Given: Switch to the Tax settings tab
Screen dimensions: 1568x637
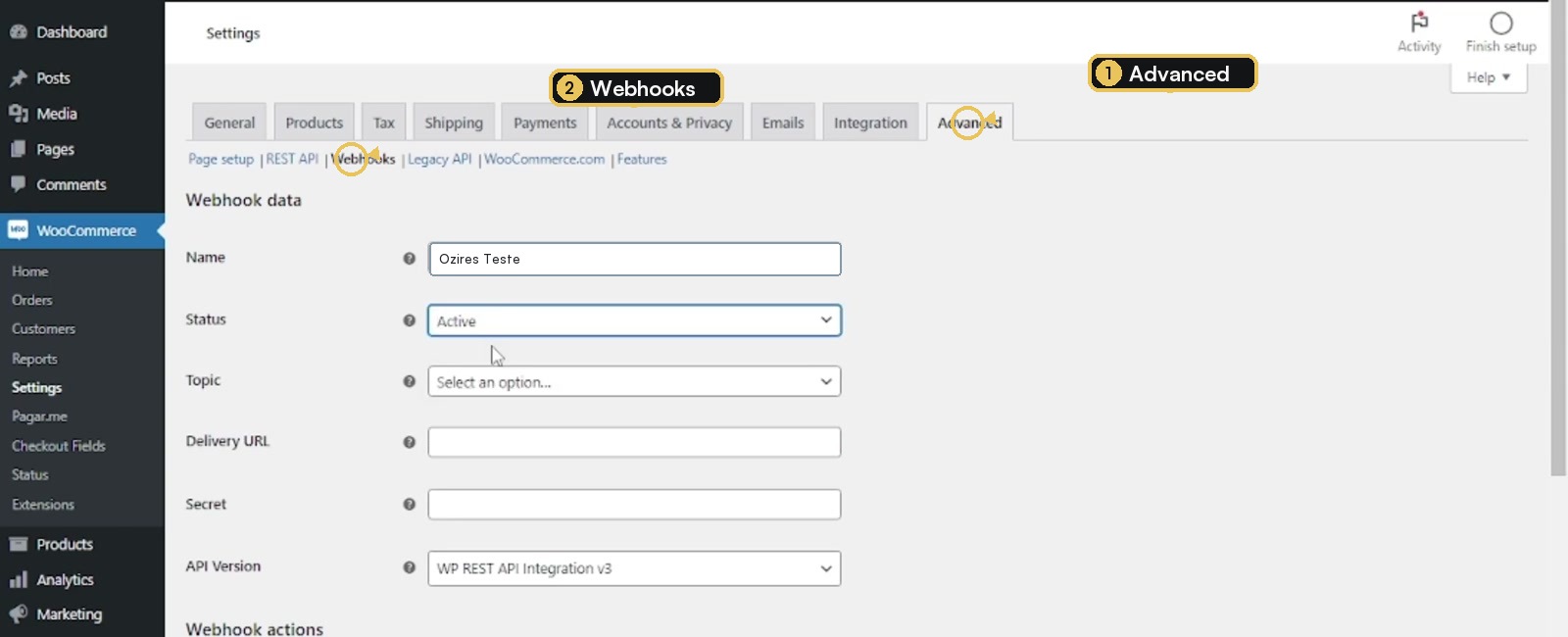Looking at the screenshot, I should coord(383,122).
